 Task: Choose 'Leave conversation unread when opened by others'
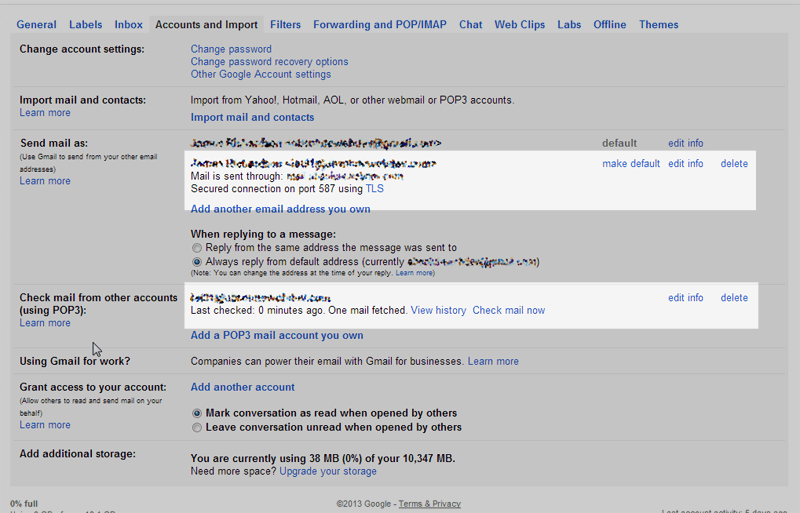pos(197,428)
